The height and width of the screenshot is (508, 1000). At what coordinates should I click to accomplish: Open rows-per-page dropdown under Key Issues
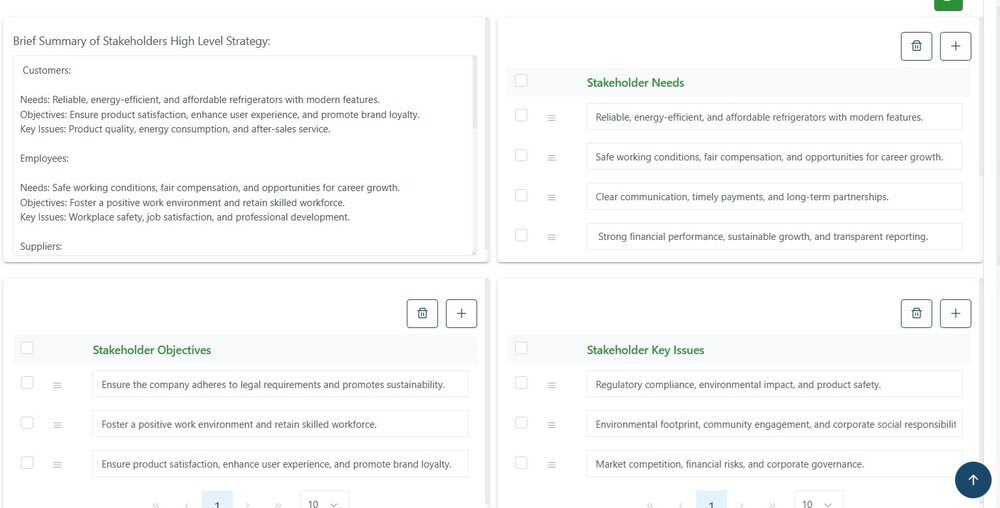click(x=818, y=503)
